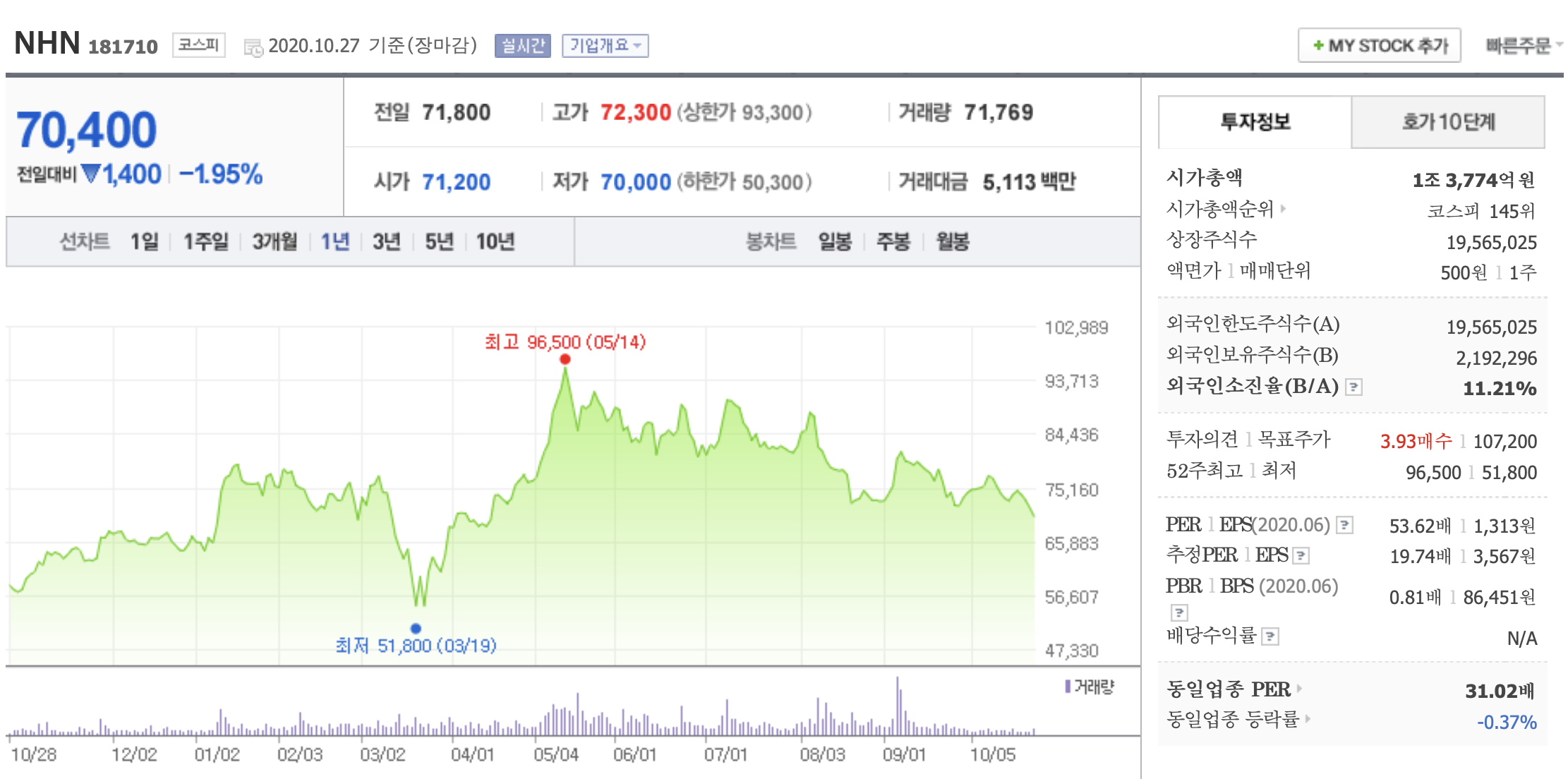Click the blue 최저 51,800 low marker
Viewport: 1568px width, 779px height.
coord(416,628)
